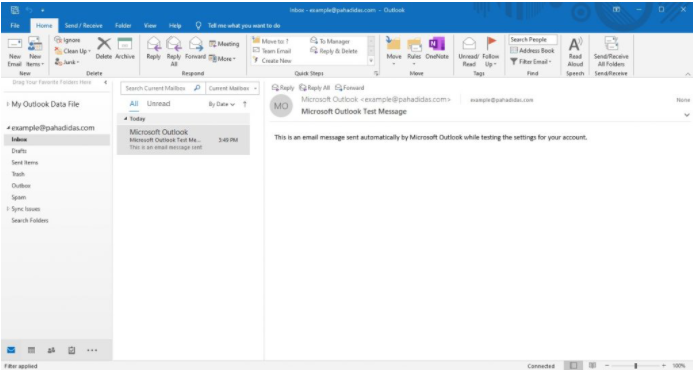Click Send/Receive All Folders
Viewport: 693px width, 381px height.
(611, 52)
